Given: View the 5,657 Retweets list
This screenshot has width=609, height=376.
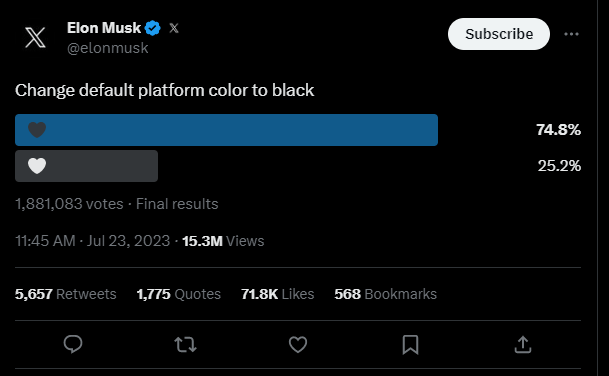Looking at the screenshot, I should [x=66, y=294].
